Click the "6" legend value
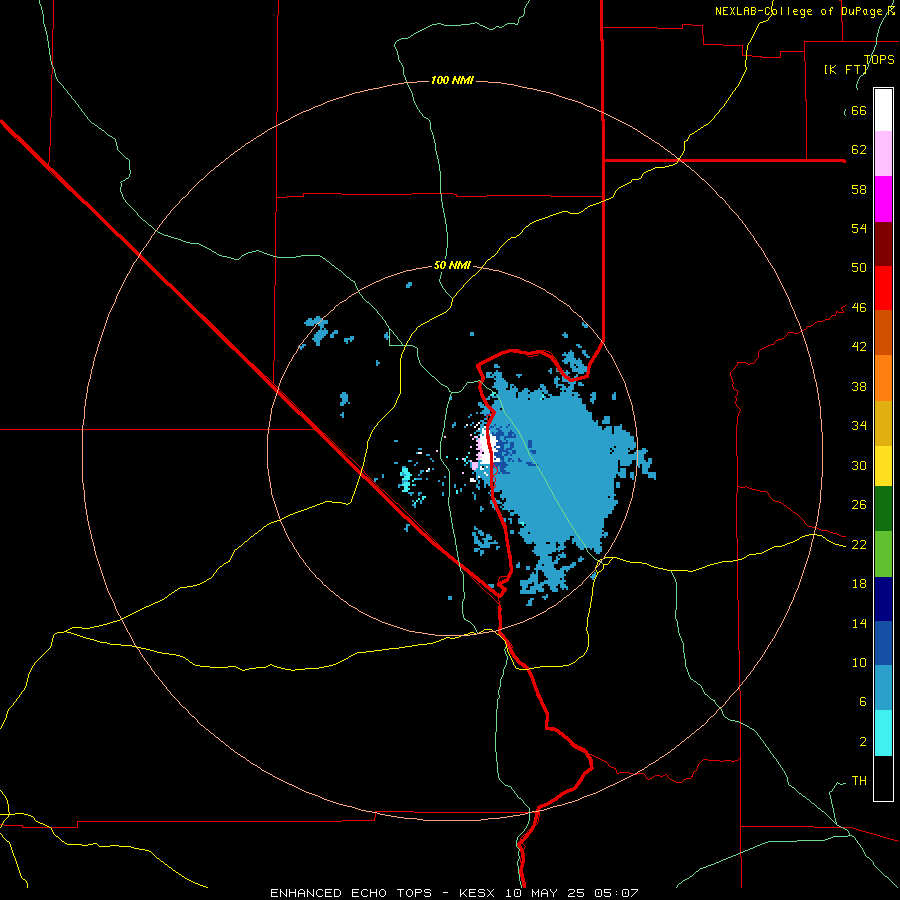Image resolution: width=900 pixels, height=900 pixels. click(862, 702)
